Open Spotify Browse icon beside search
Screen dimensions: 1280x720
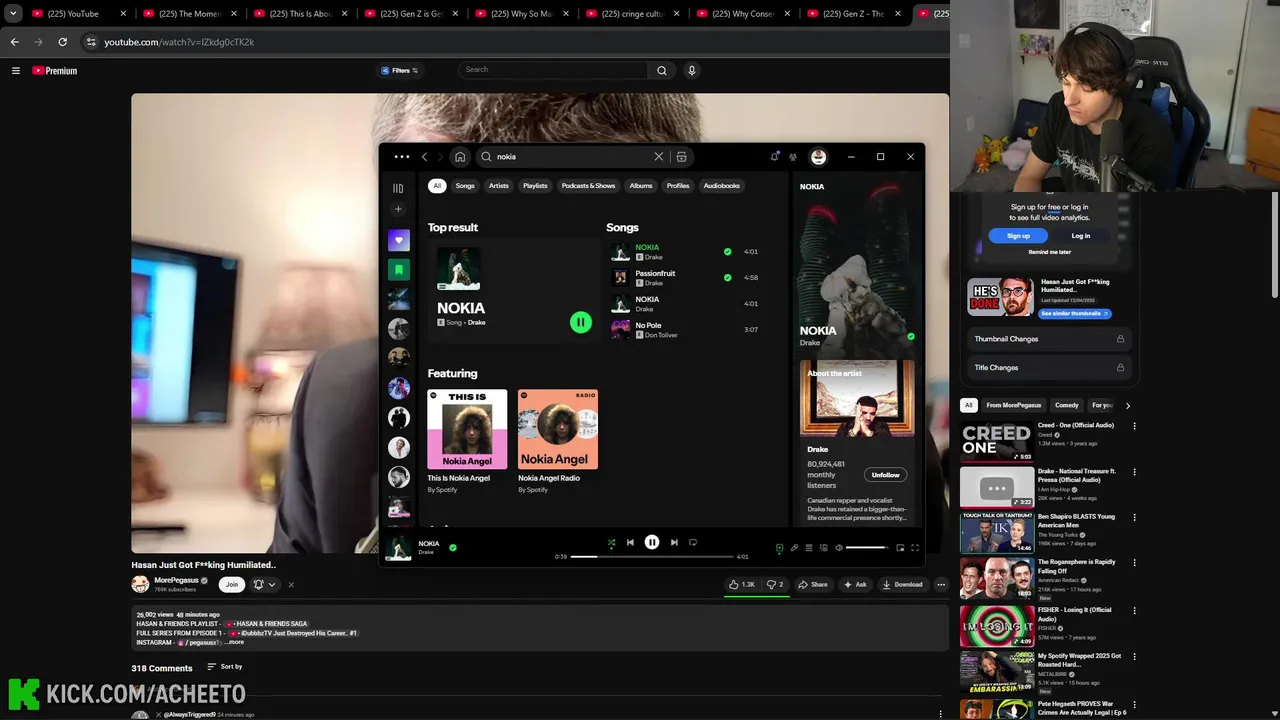pos(682,157)
